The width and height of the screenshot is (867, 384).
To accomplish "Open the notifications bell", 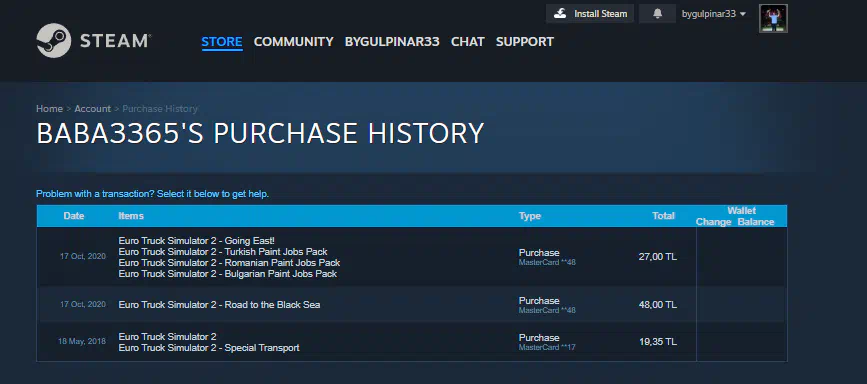I will 657,14.
